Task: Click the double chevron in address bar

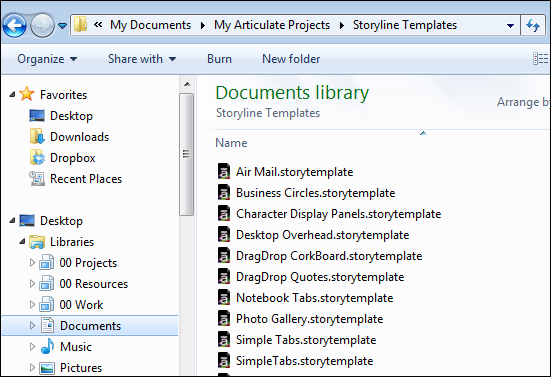Action: pyautogui.click(x=98, y=25)
